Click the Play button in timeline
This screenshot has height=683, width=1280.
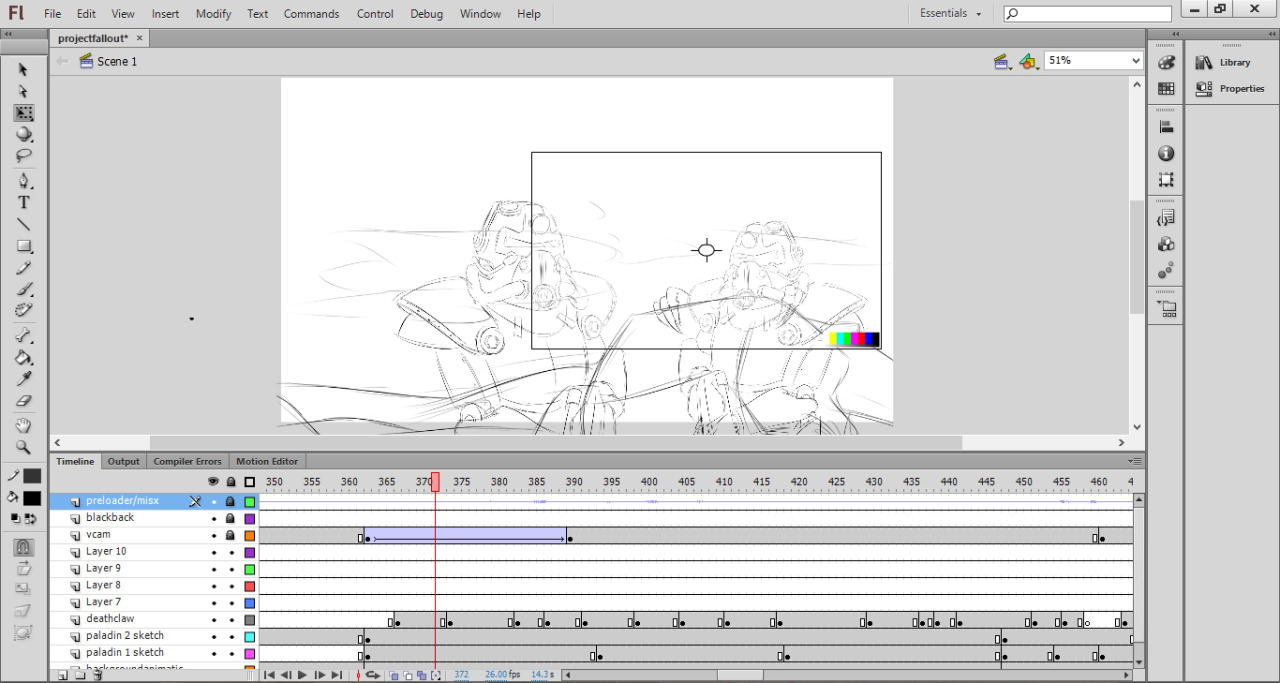click(302, 675)
